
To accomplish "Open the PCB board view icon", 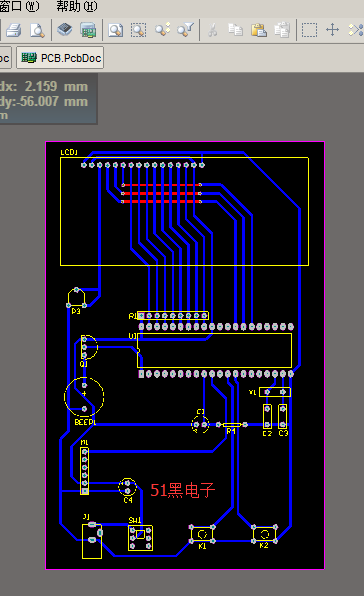I will [x=88, y=30].
